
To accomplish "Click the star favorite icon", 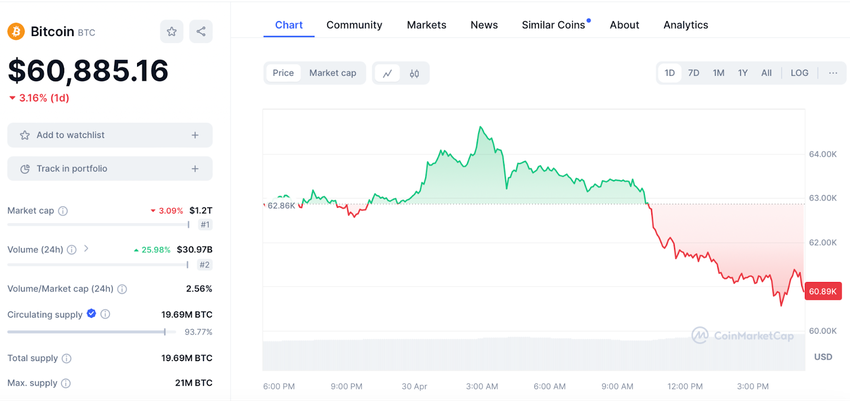I will coord(172,32).
